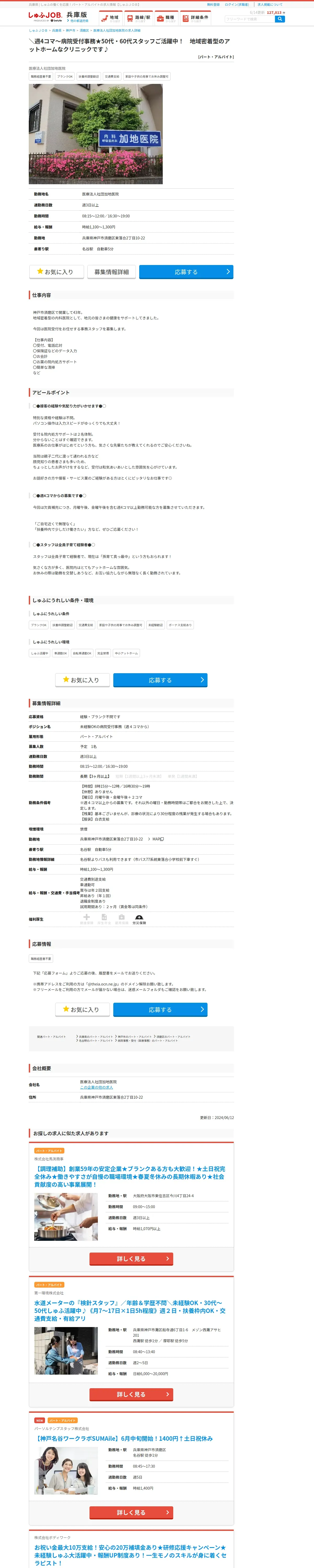Click the しゅふJOB logo
Image resolution: width=314 pixels, height=1568 pixels.
pos(45,16)
